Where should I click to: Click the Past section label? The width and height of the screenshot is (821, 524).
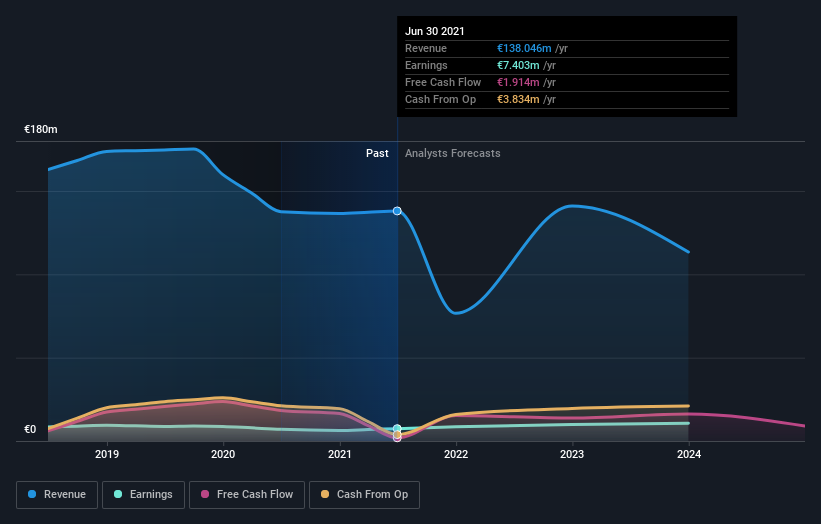(377, 153)
